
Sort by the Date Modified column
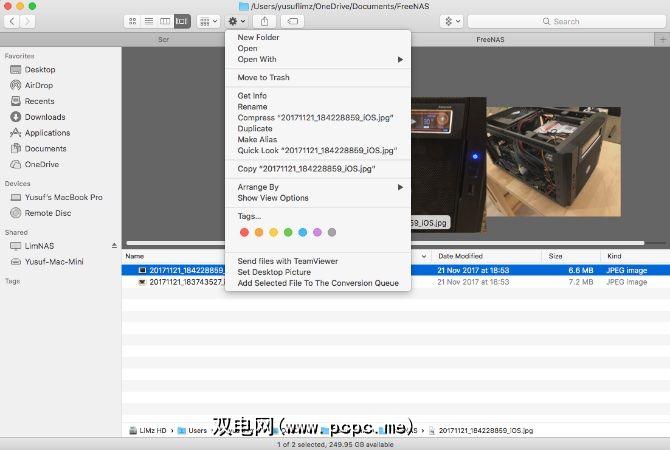486,256
